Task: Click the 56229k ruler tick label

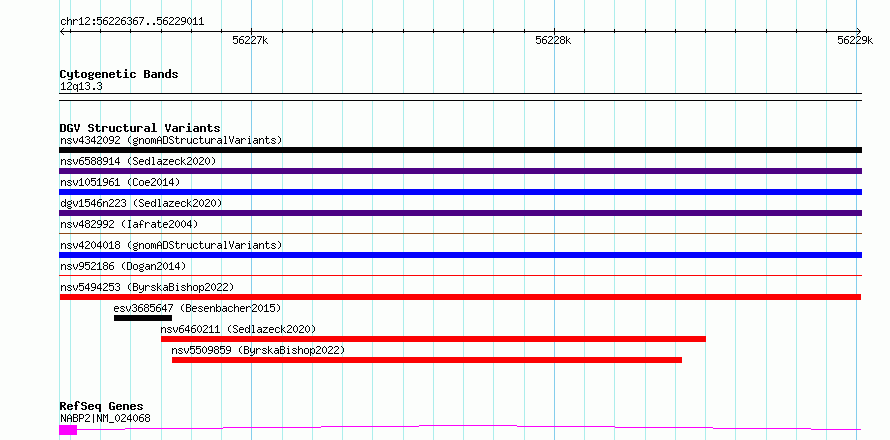Action: tap(855, 40)
